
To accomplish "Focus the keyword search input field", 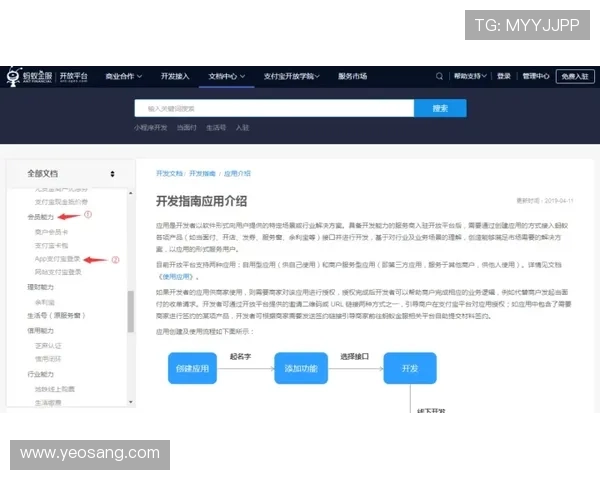I will pyautogui.click(x=274, y=108).
